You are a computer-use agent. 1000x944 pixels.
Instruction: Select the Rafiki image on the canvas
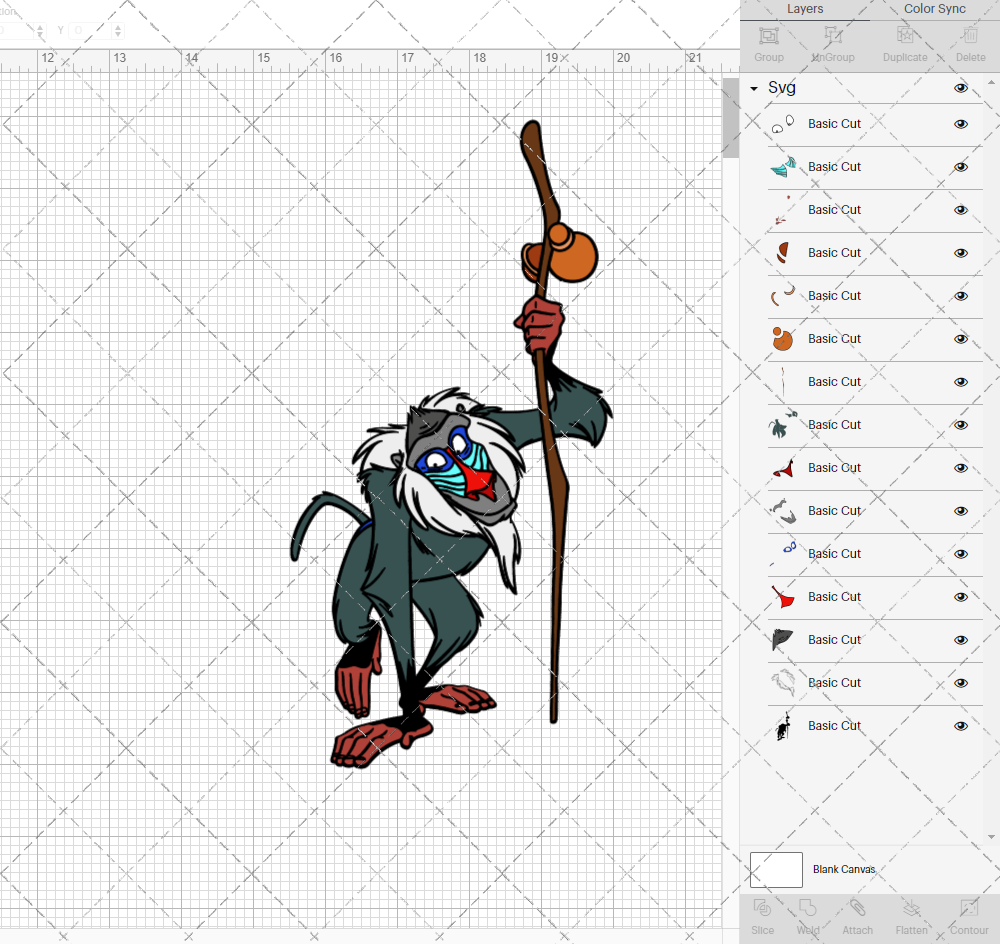coord(450,445)
